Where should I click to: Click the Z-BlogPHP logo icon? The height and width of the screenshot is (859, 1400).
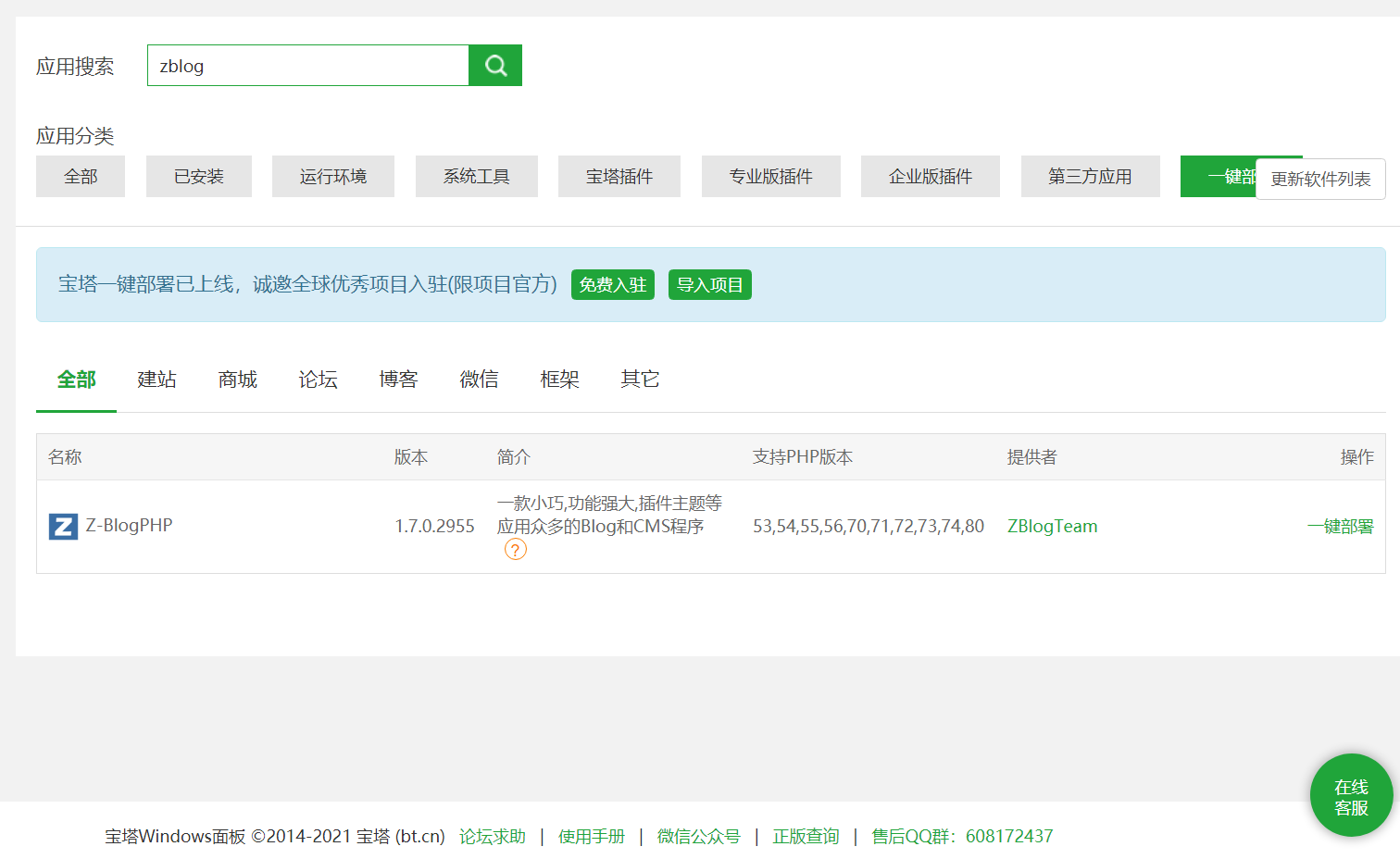click(x=64, y=527)
